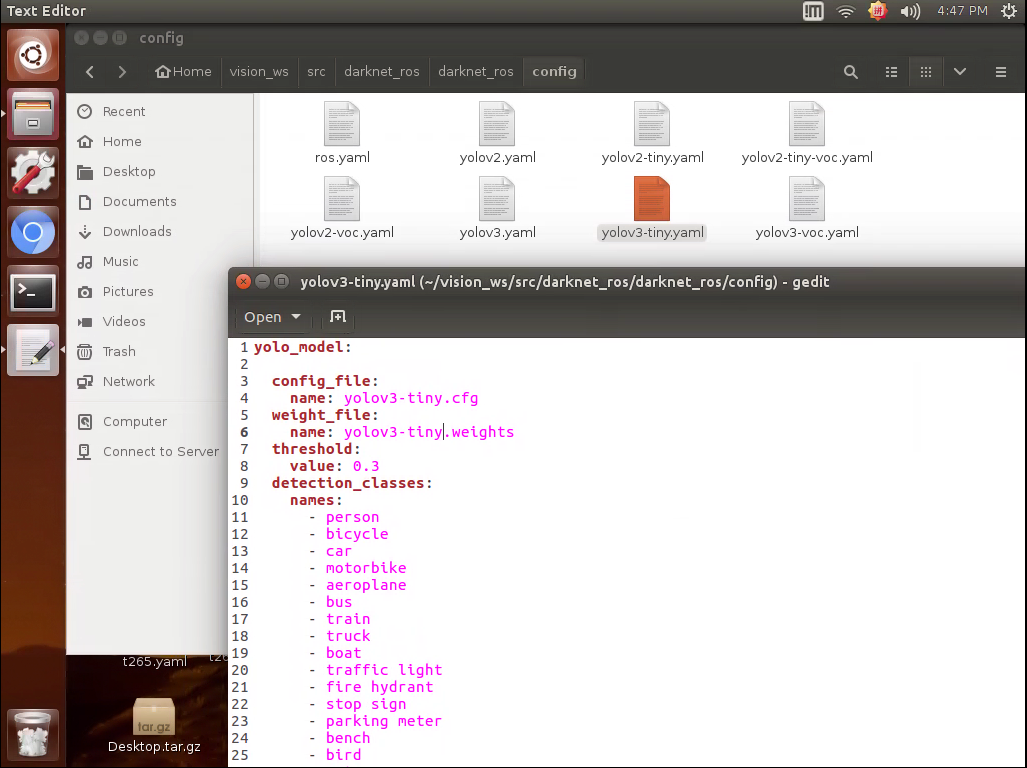This screenshot has height=768, width=1027.
Task: Expand the Open dropdown in gedit
Action: (272, 317)
